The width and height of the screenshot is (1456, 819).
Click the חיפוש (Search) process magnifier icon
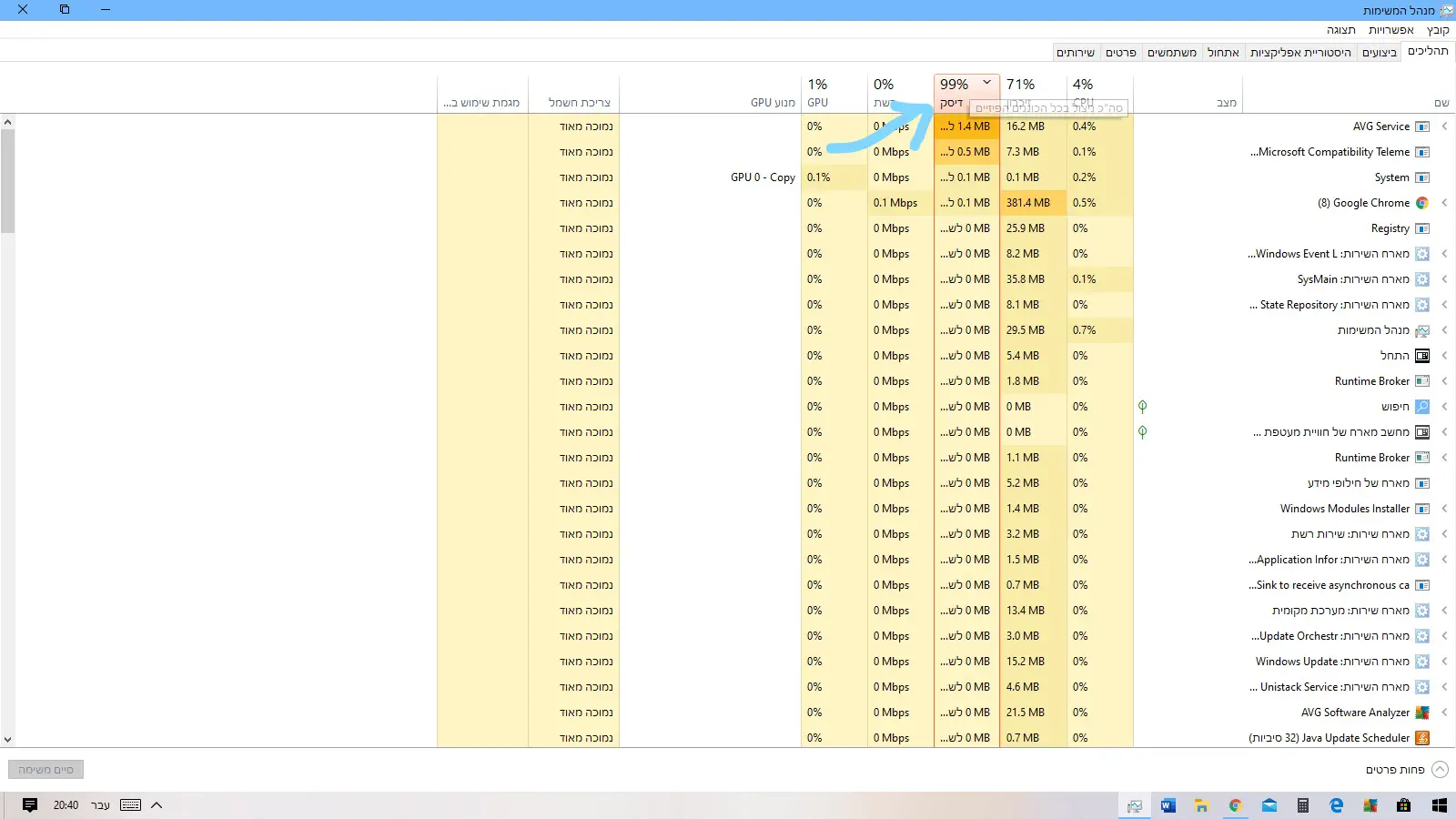[x=1421, y=407]
